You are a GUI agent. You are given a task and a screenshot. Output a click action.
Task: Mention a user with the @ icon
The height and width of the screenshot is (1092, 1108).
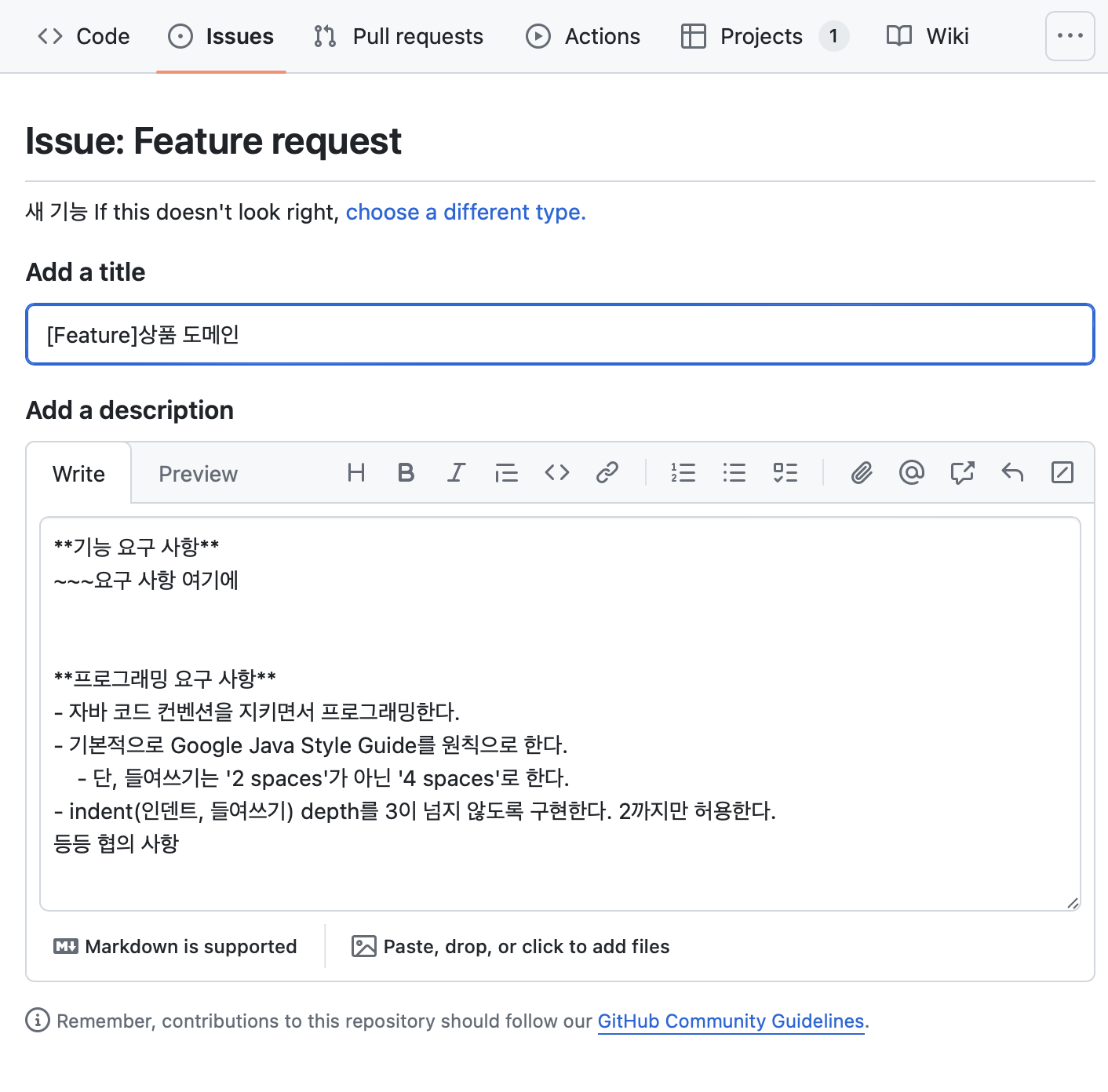[x=912, y=472]
